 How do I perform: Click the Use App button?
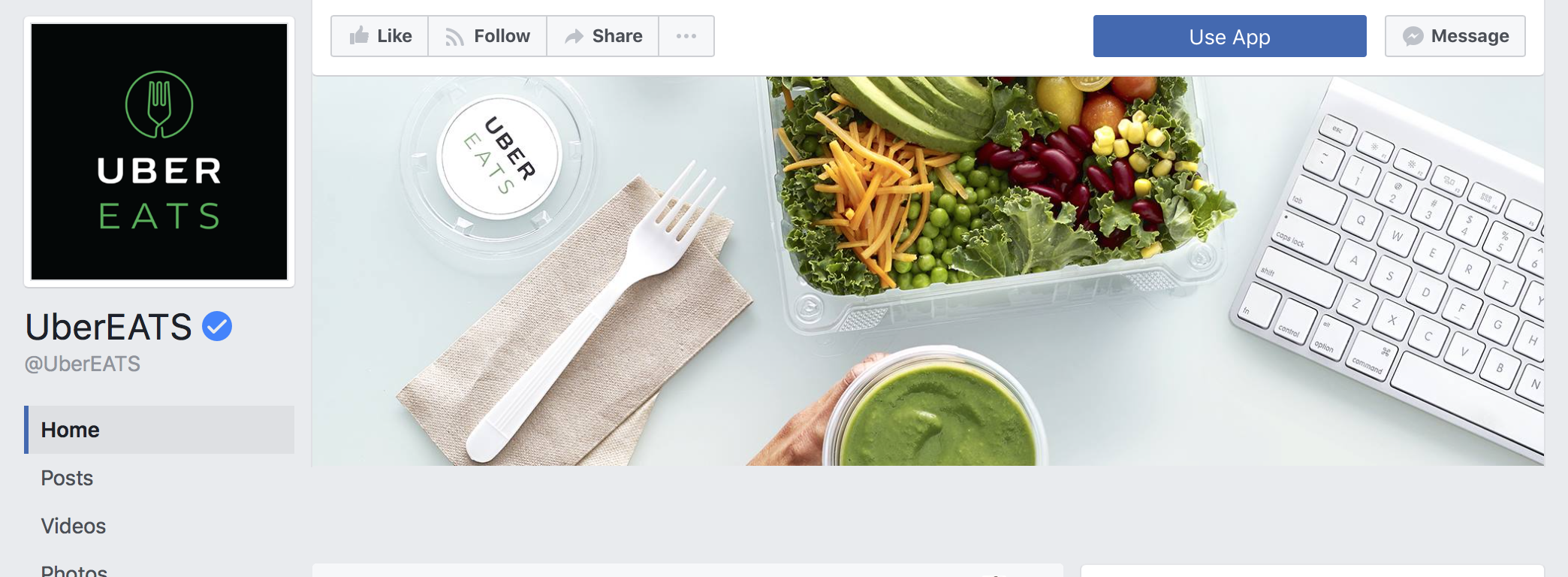1229,36
